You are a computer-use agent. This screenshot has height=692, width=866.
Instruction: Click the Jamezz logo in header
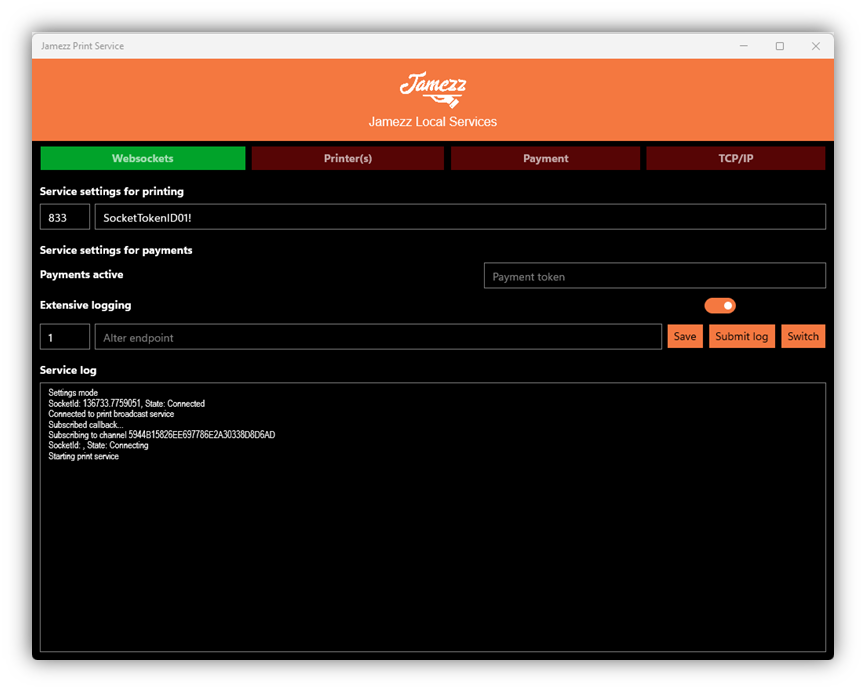pyautogui.click(x=432, y=89)
